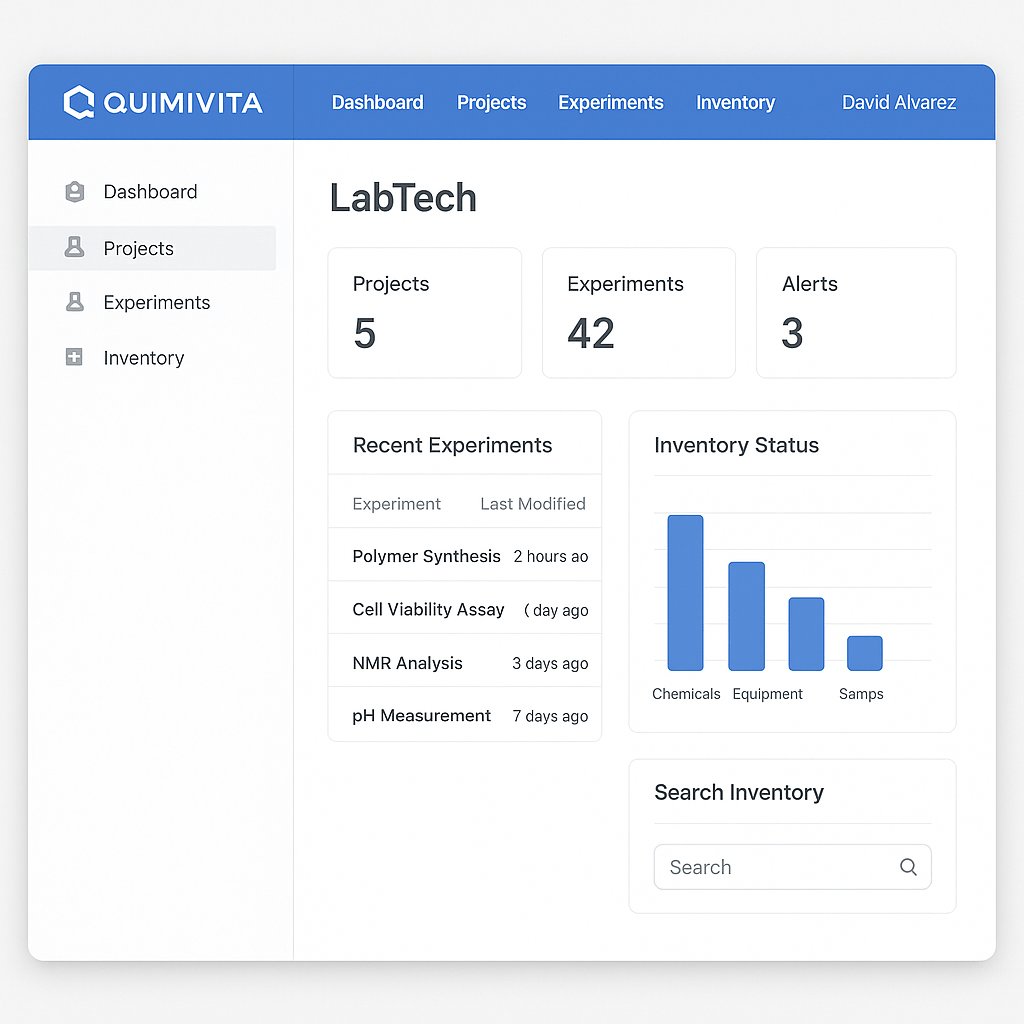This screenshot has width=1024, height=1024.
Task: Open Projects in the top navigation bar
Action: click(491, 103)
